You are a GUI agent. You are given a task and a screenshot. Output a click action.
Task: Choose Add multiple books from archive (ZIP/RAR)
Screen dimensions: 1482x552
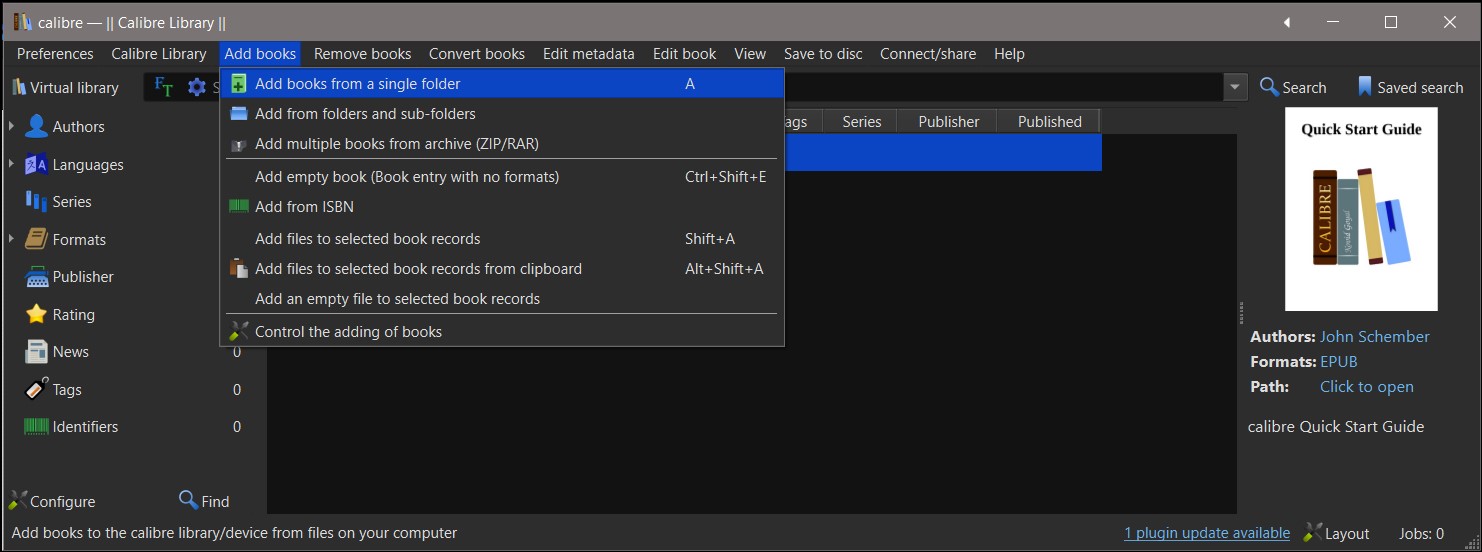(501, 144)
